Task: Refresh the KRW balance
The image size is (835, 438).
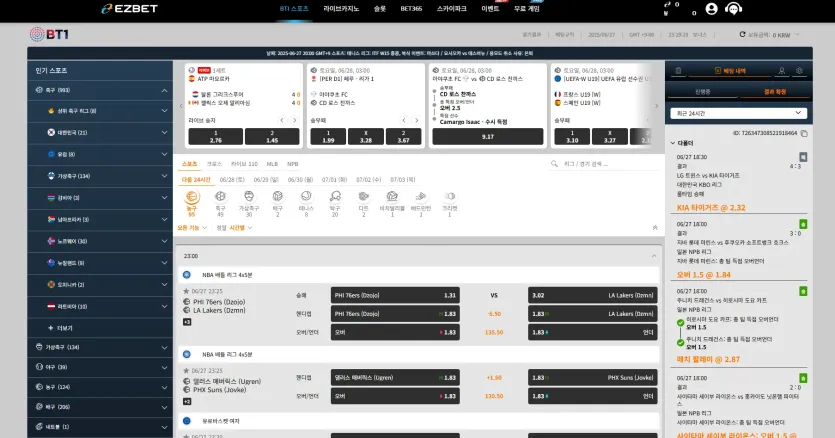Action: click(x=742, y=34)
